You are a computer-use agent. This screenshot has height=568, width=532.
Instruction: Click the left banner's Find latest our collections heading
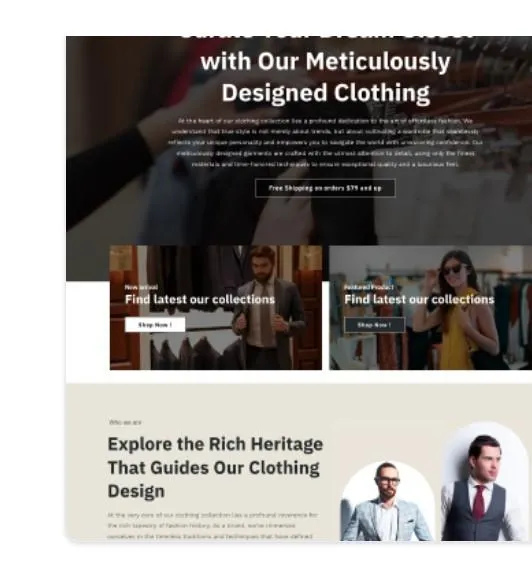[x=200, y=300]
